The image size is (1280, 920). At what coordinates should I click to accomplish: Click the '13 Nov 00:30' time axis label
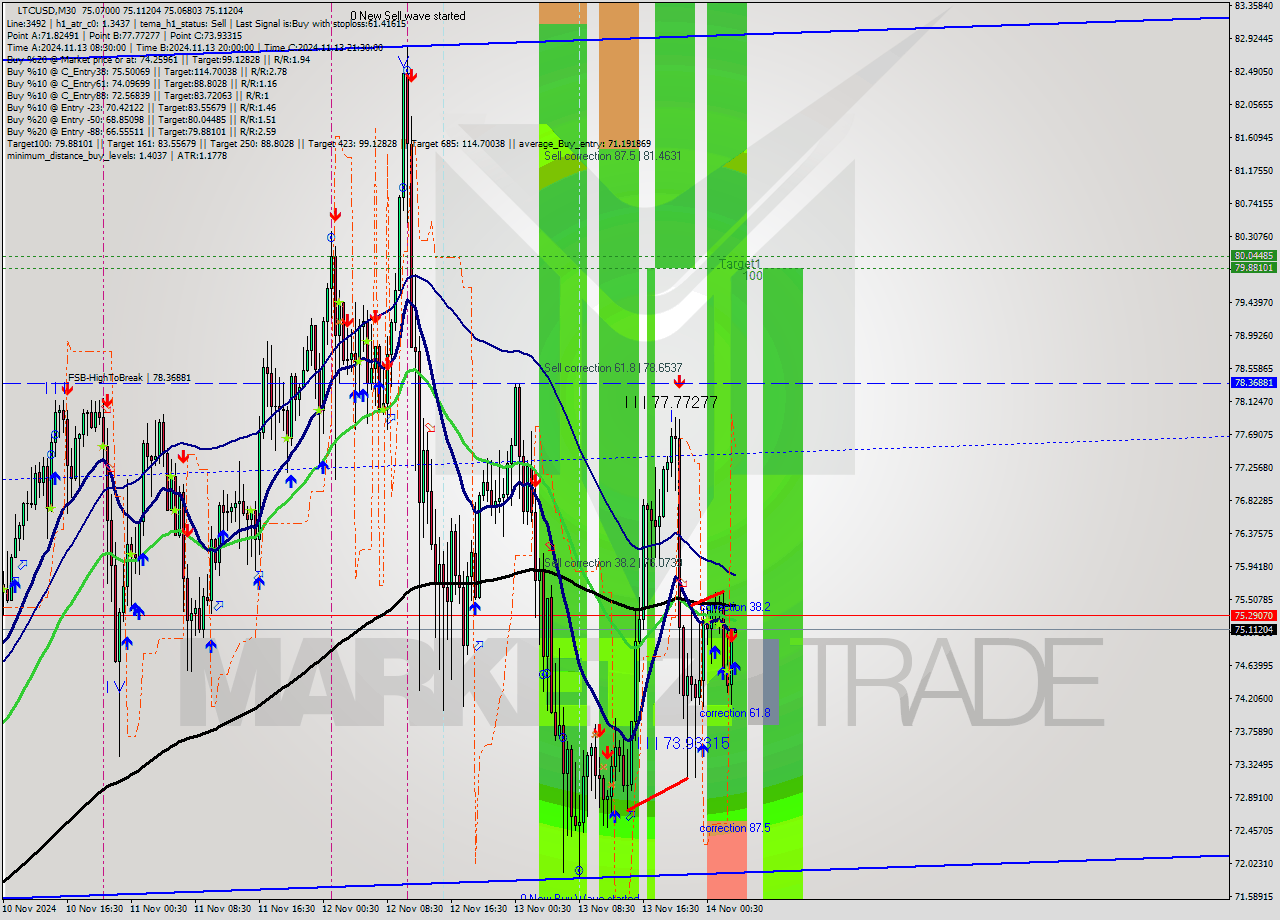point(543,909)
